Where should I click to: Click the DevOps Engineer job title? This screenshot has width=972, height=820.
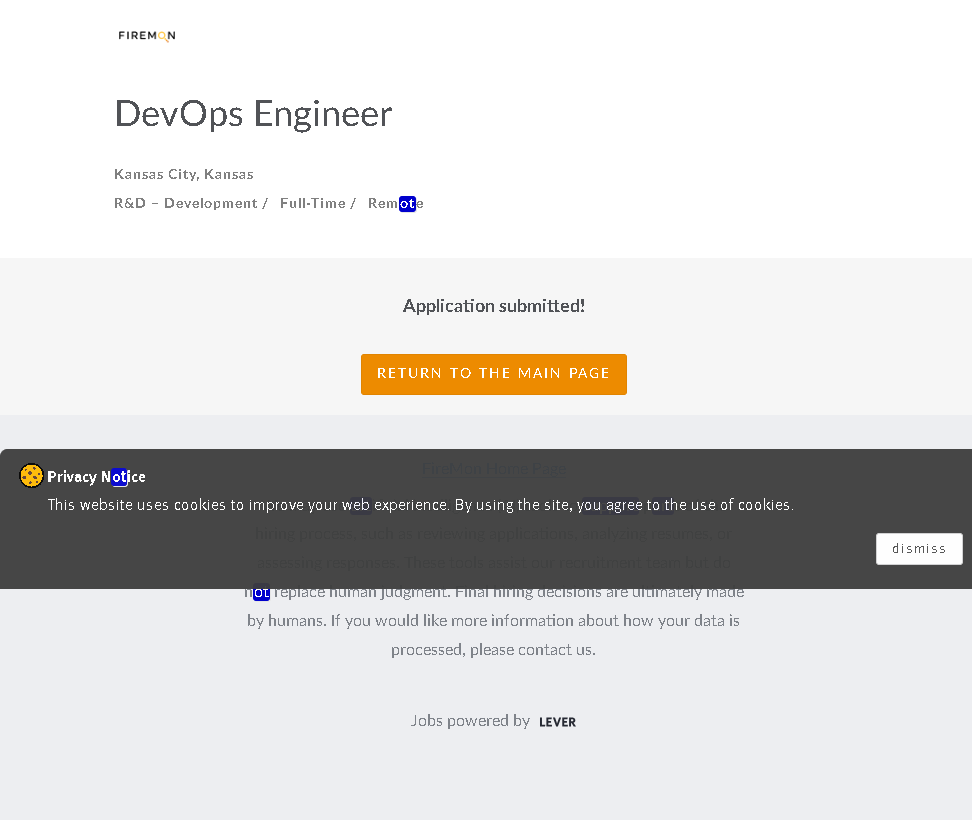pyautogui.click(x=253, y=114)
